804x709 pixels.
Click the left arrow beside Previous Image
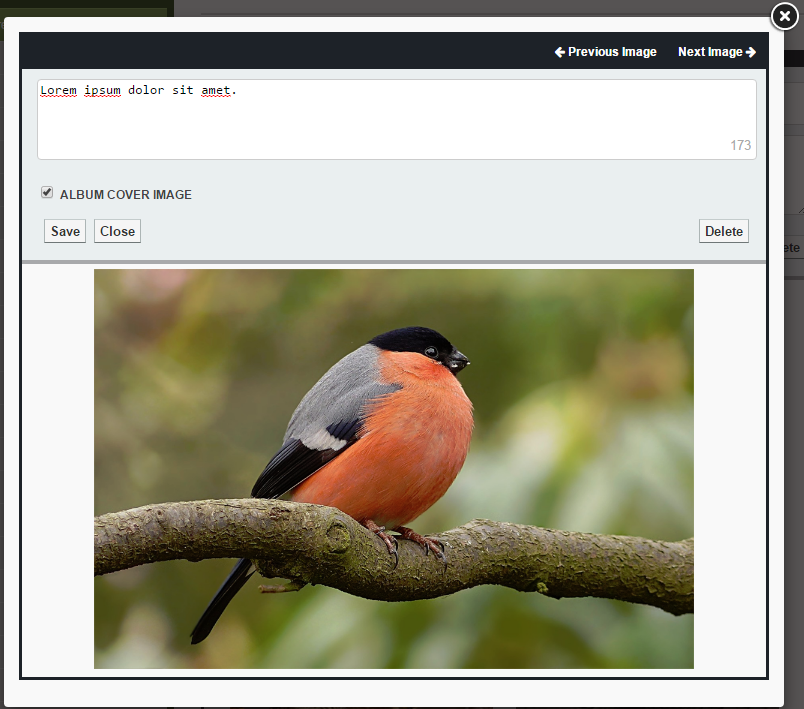pos(560,52)
